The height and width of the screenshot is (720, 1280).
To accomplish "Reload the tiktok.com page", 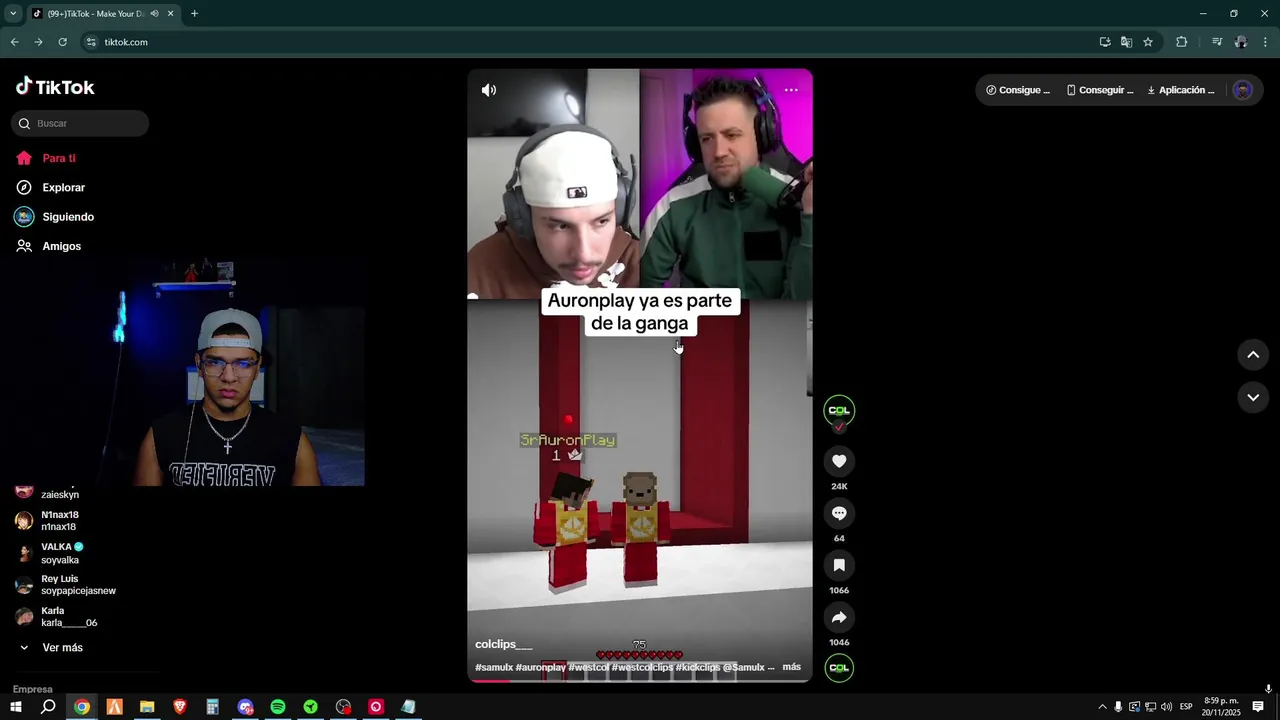I will coord(62,42).
